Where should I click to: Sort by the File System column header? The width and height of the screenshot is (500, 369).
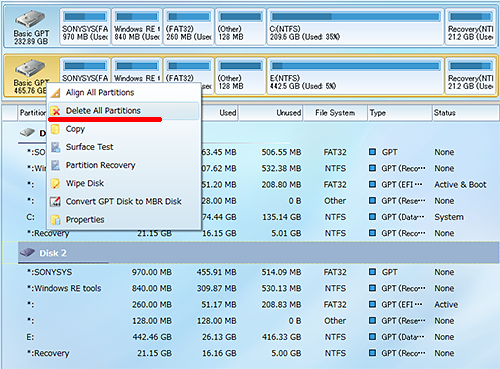pos(335,113)
